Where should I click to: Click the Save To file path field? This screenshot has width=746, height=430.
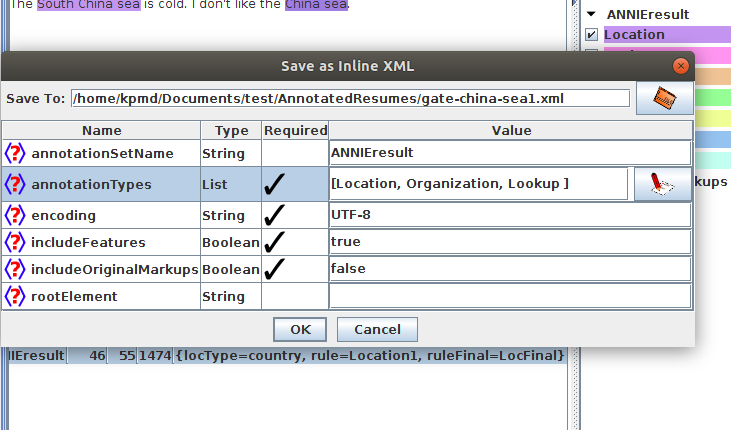click(350, 98)
